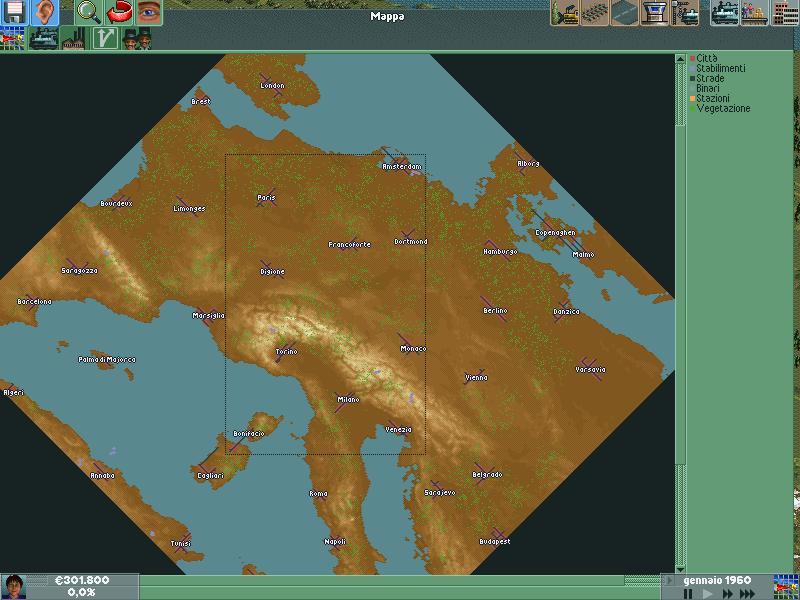Open the rail tracks construction tool
This screenshot has height=600, width=800.
594,13
